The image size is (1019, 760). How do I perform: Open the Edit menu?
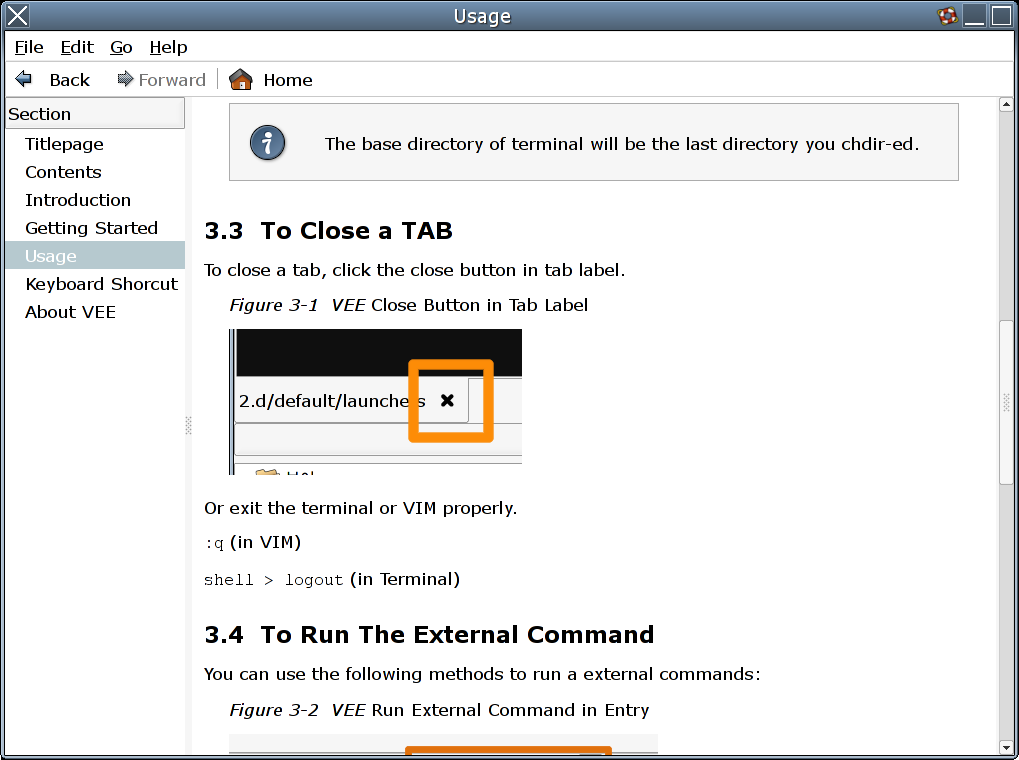pyautogui.click(x=76, y=47)
